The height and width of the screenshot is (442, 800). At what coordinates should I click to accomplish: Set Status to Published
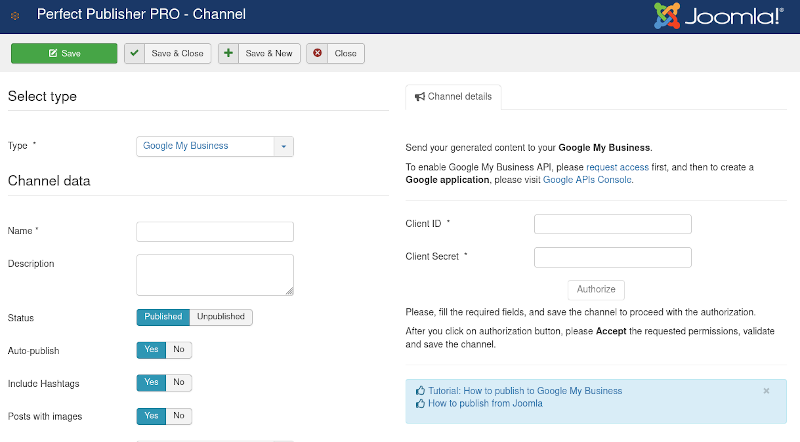pos(163,317)
